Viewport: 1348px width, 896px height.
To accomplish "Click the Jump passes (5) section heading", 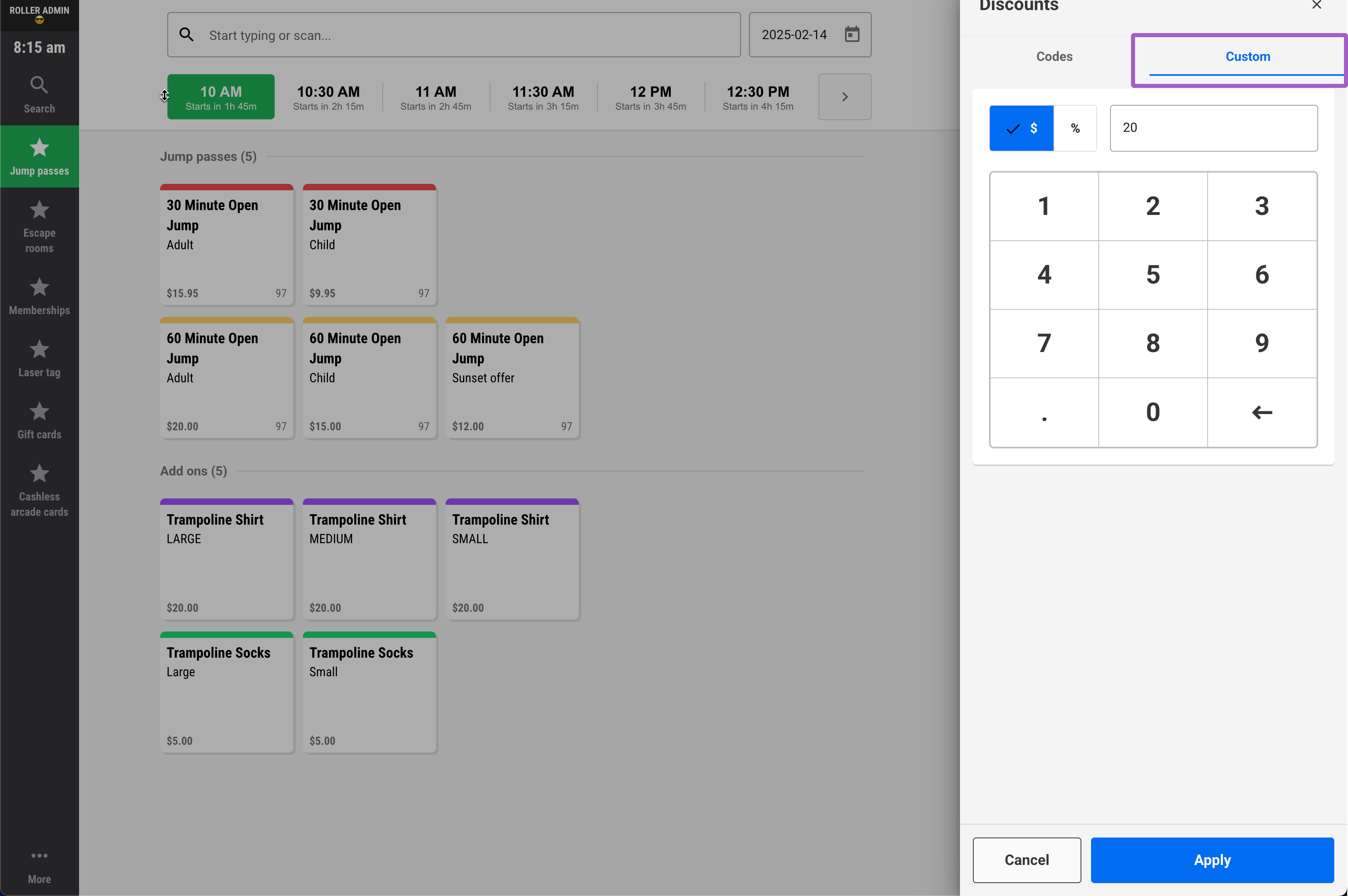I will tap(208, 156).
